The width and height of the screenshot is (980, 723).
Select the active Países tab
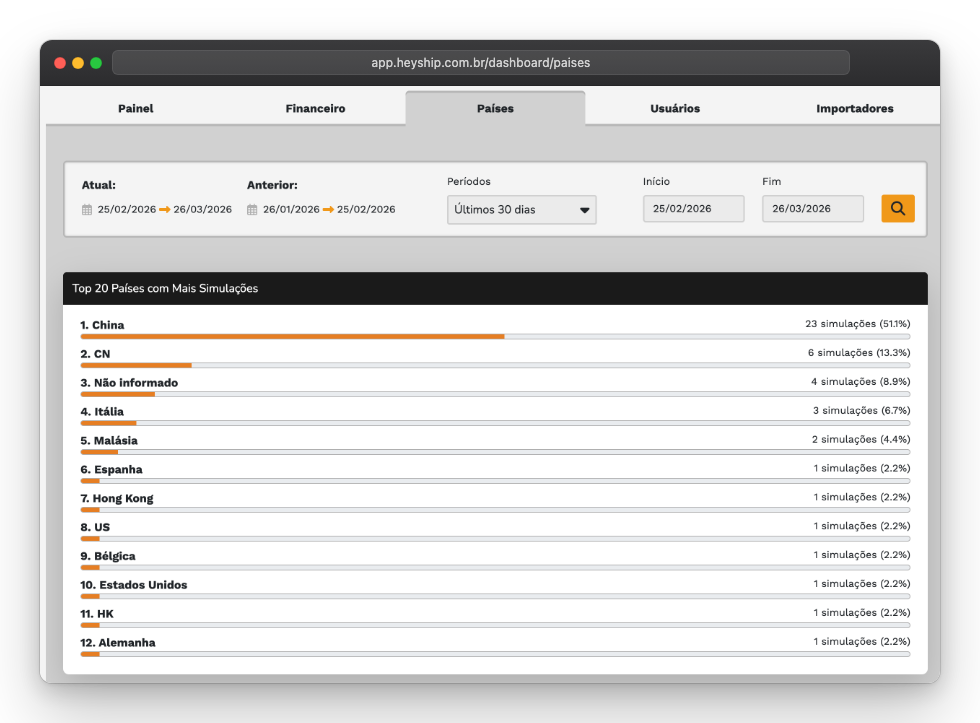494,107
